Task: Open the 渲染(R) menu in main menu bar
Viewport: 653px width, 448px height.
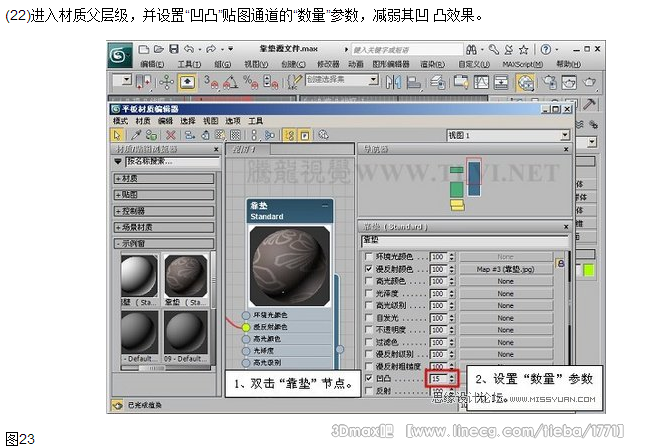Action: (x=432, y=65)
